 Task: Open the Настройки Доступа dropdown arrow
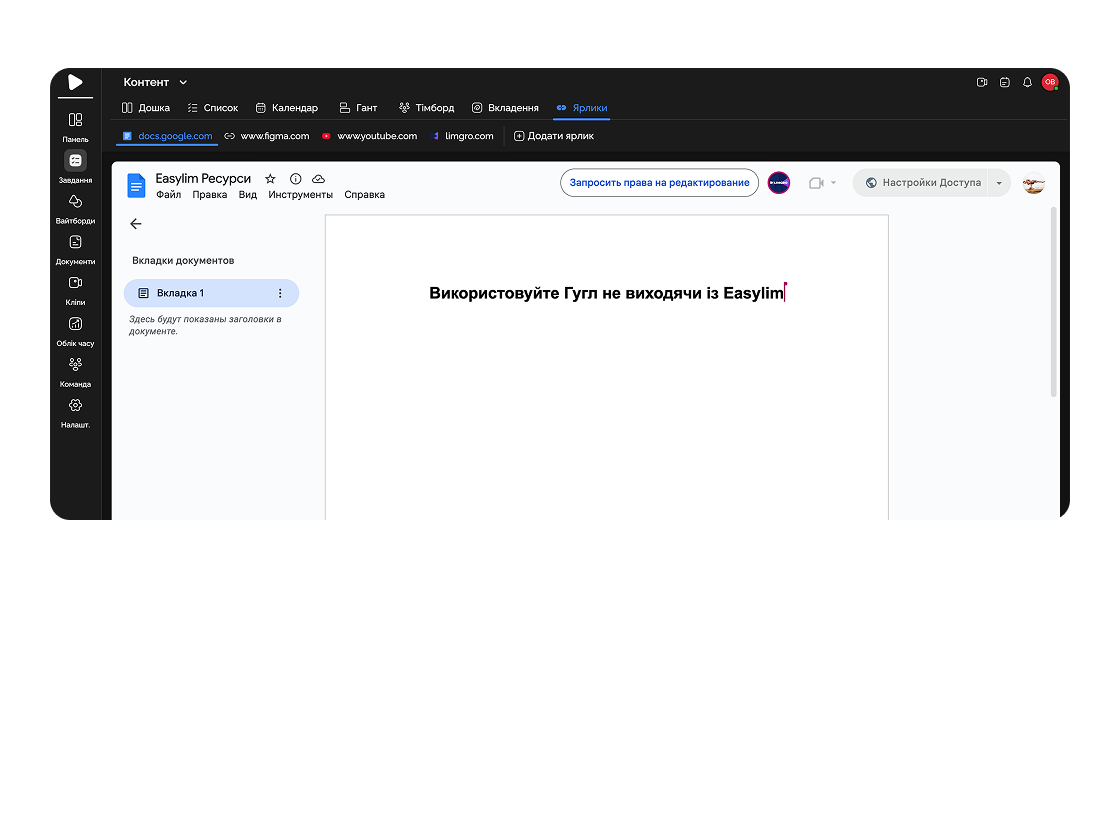pos(998,183)
